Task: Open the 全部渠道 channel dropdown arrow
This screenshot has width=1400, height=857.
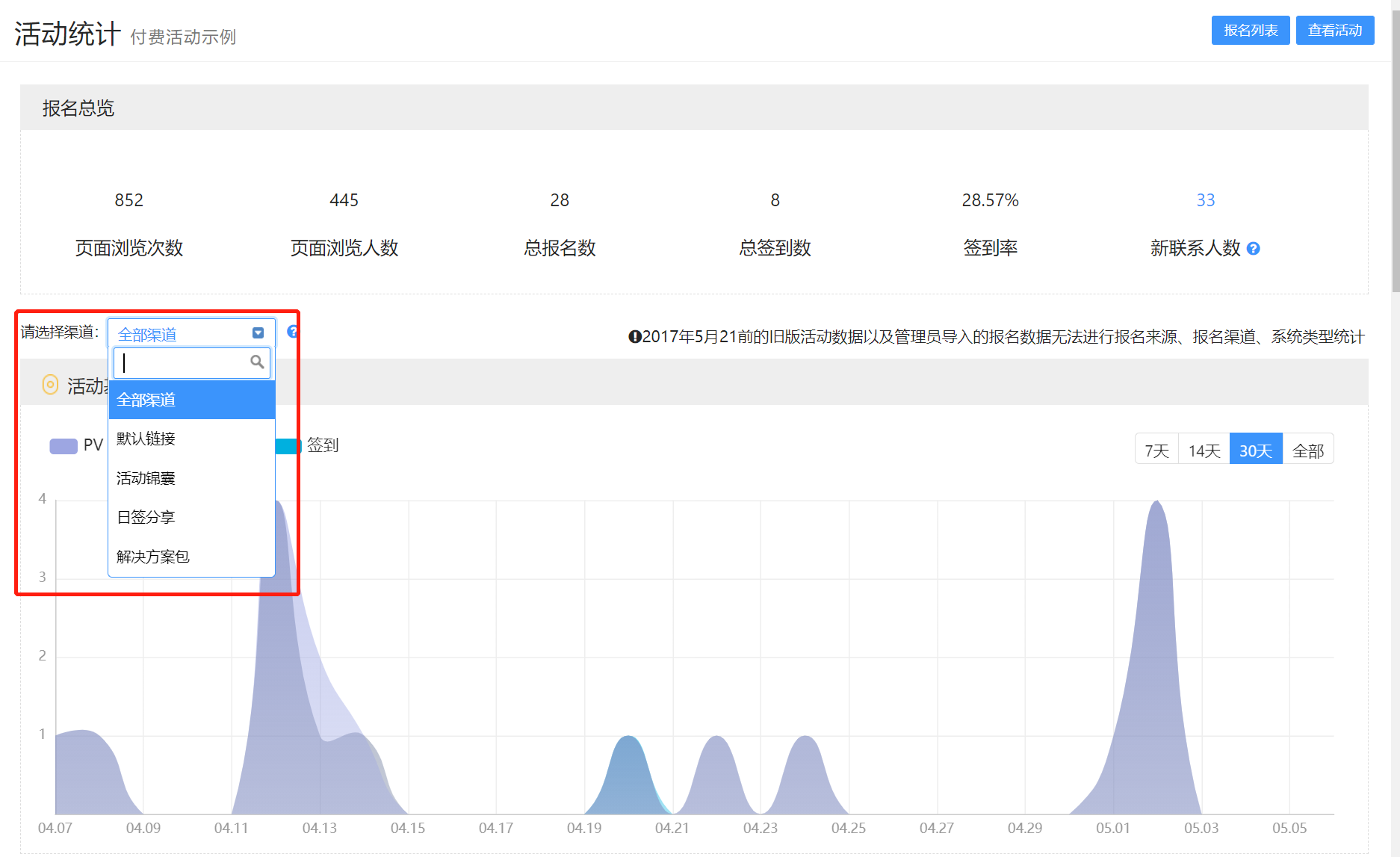Action: point(258,333)
